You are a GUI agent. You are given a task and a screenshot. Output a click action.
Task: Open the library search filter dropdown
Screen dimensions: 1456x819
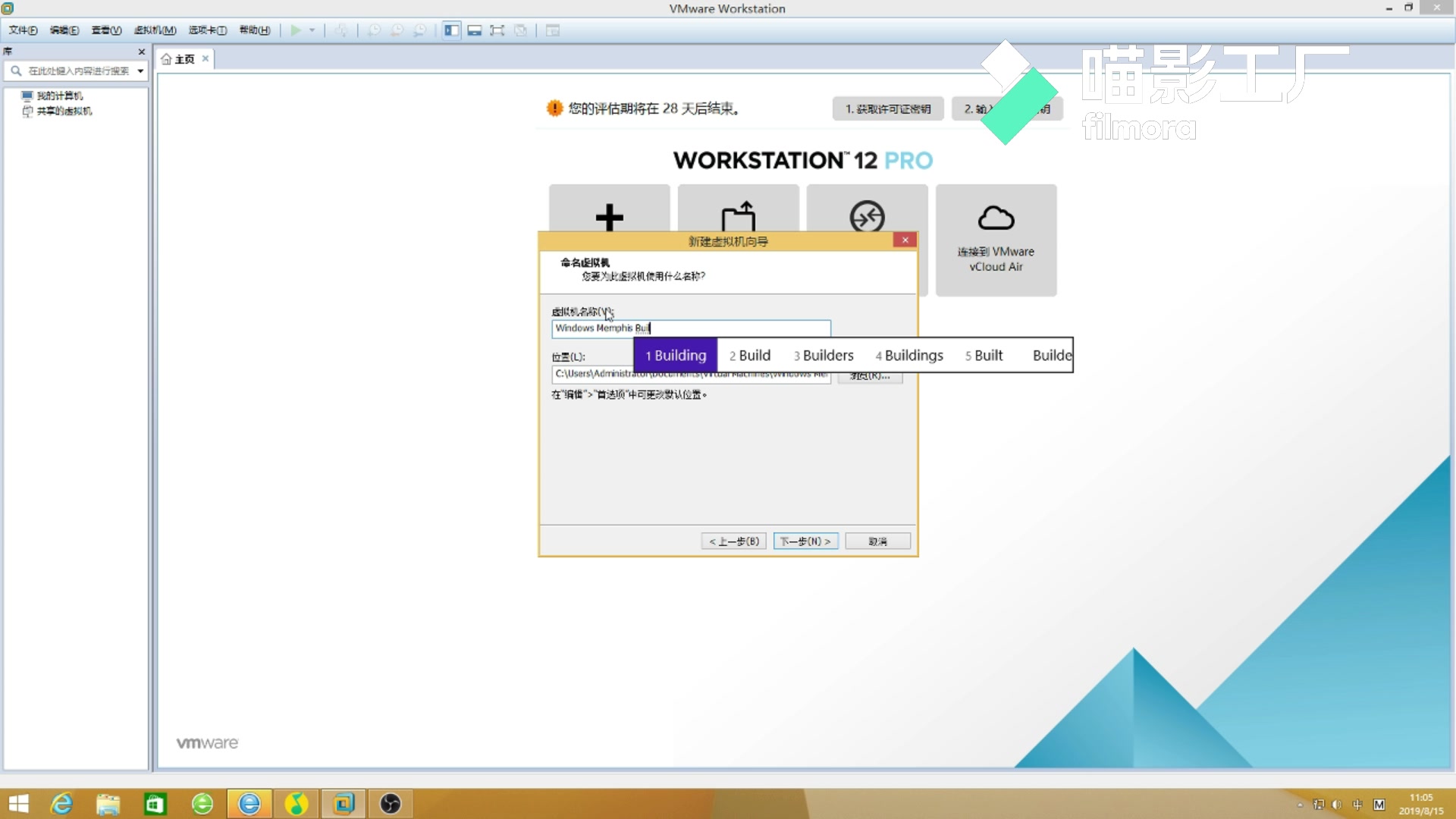click(140, 71)
